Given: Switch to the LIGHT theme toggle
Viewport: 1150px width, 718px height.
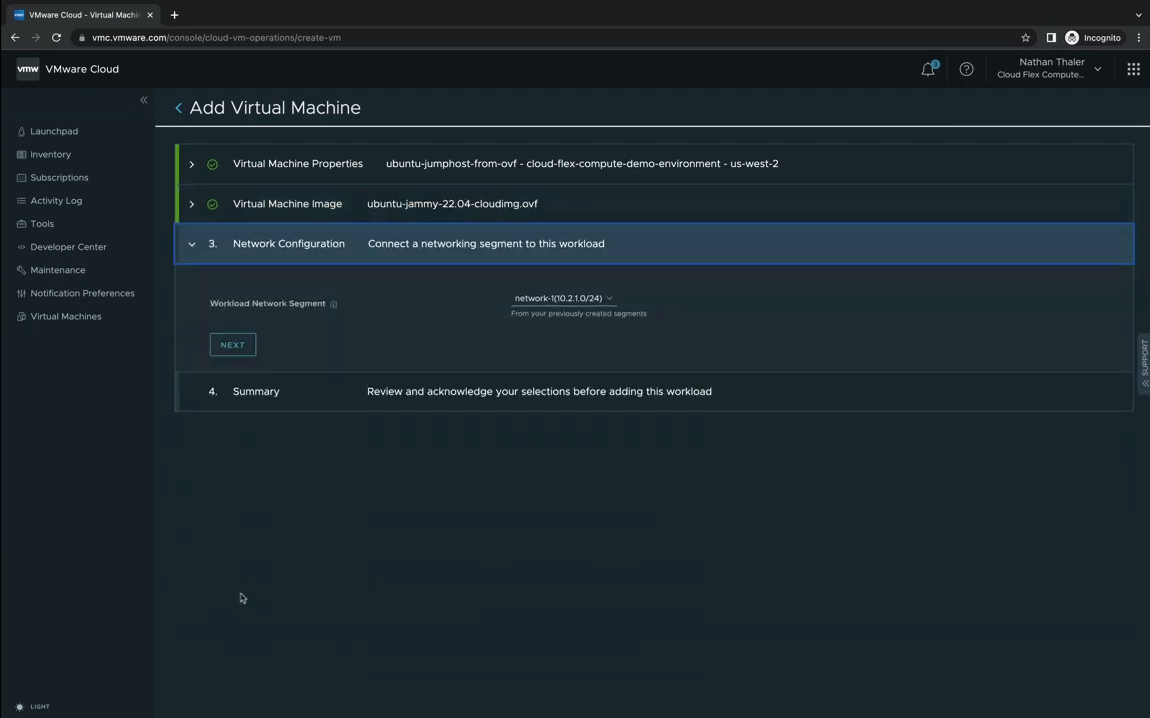Looking at the screenshot, I should pos(32,707).
